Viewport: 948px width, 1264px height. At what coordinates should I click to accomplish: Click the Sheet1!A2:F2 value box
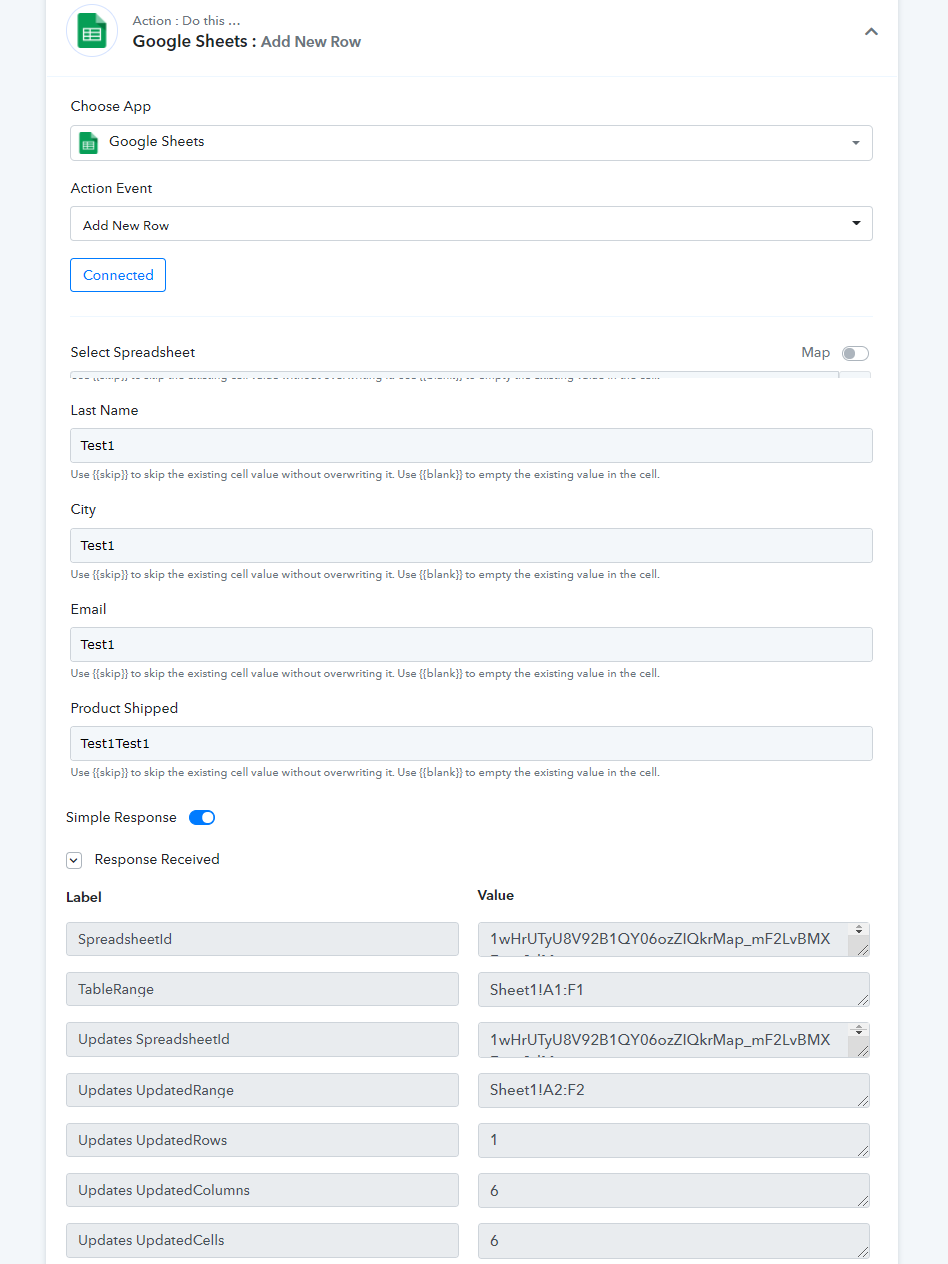[673, 1090]
